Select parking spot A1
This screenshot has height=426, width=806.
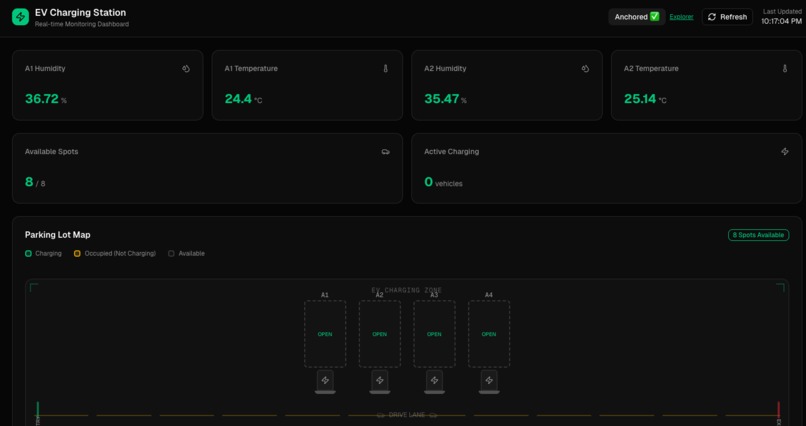[x=325, y=334]
